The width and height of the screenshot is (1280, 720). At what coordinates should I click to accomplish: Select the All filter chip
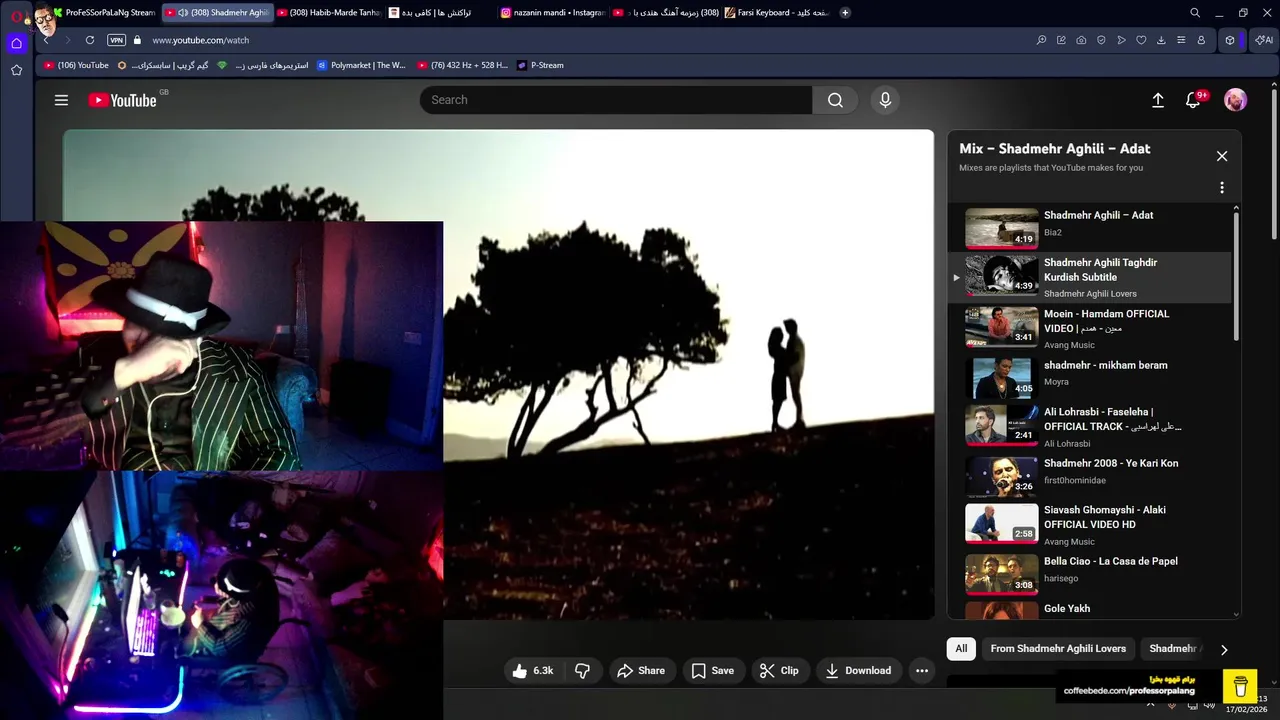click(961, 649)
